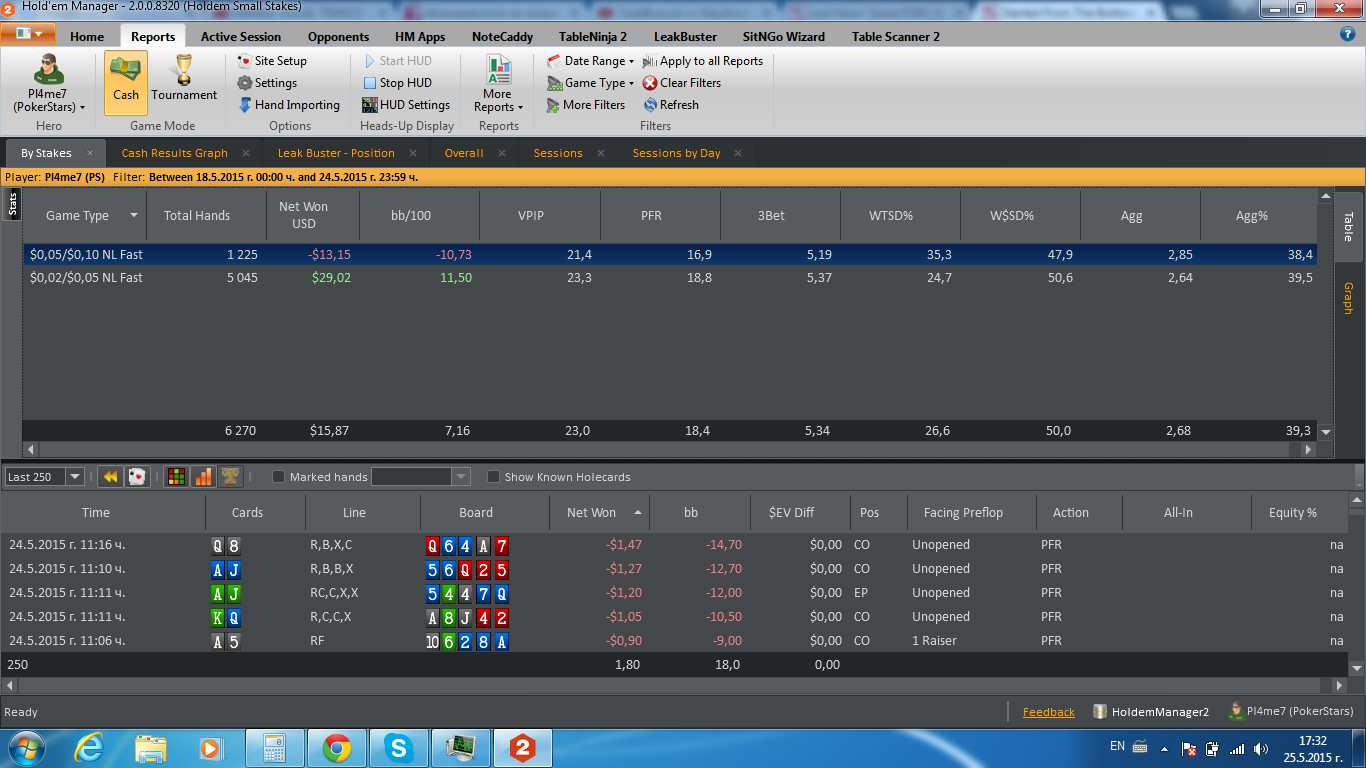Open the application menu button with dropdown arrow

28,33
